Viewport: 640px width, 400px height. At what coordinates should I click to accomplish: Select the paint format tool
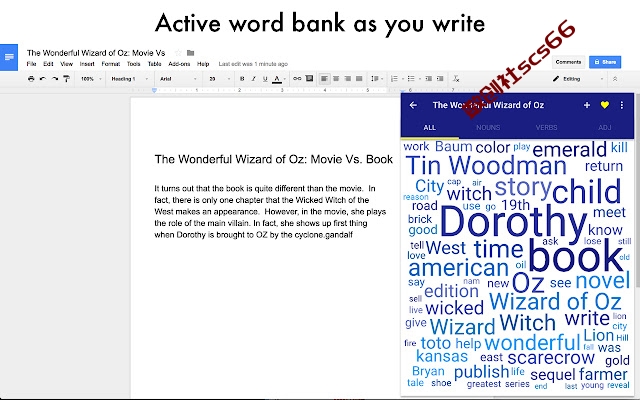(66, 79)
